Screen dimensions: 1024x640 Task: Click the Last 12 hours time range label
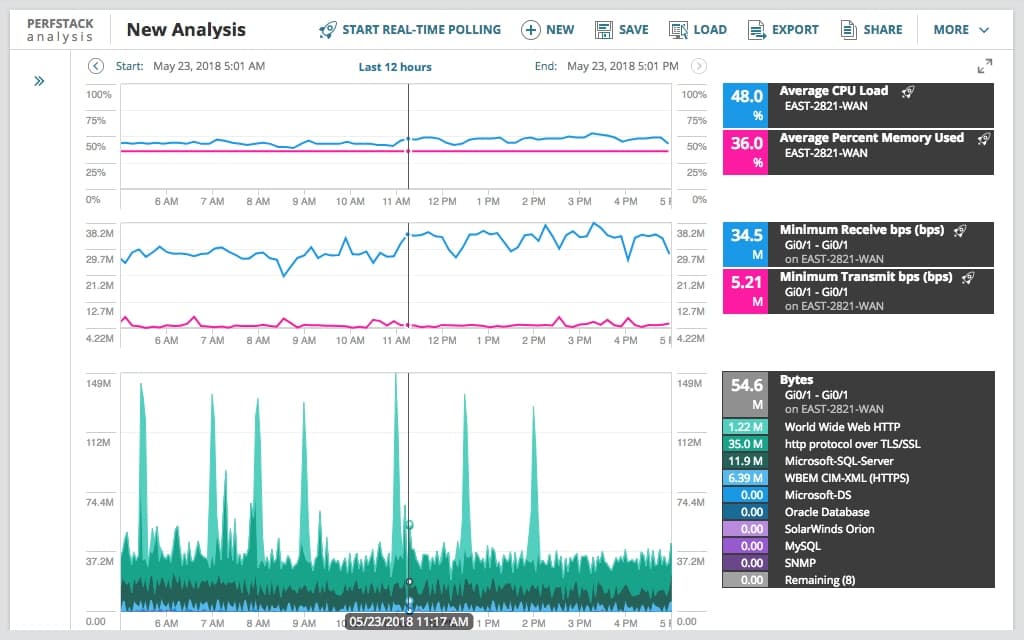395,65
